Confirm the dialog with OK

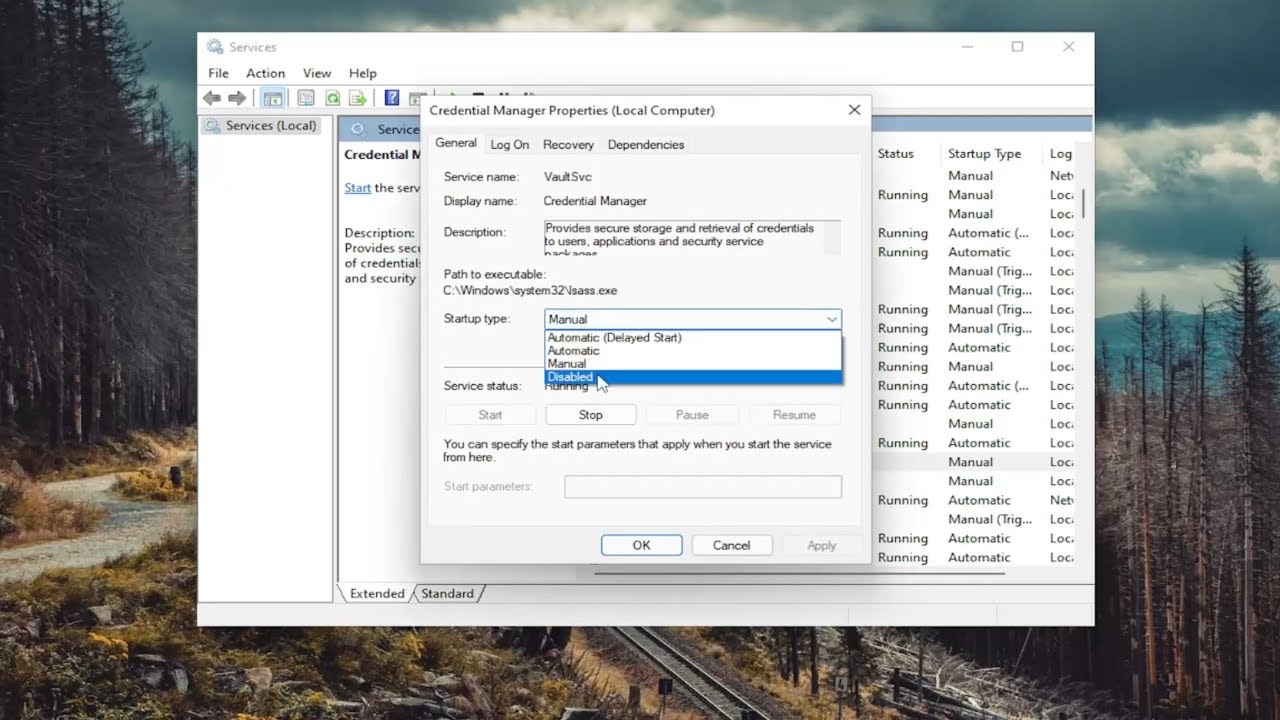[x=641, y=545]
